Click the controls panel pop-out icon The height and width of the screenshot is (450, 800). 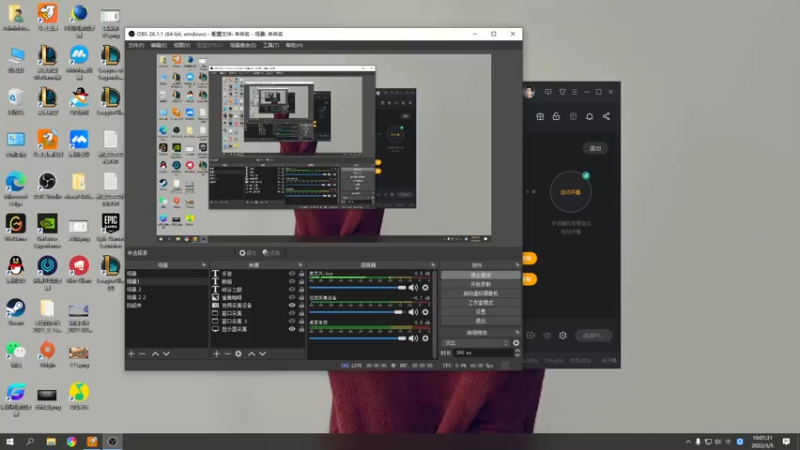[x=517, y=265]
